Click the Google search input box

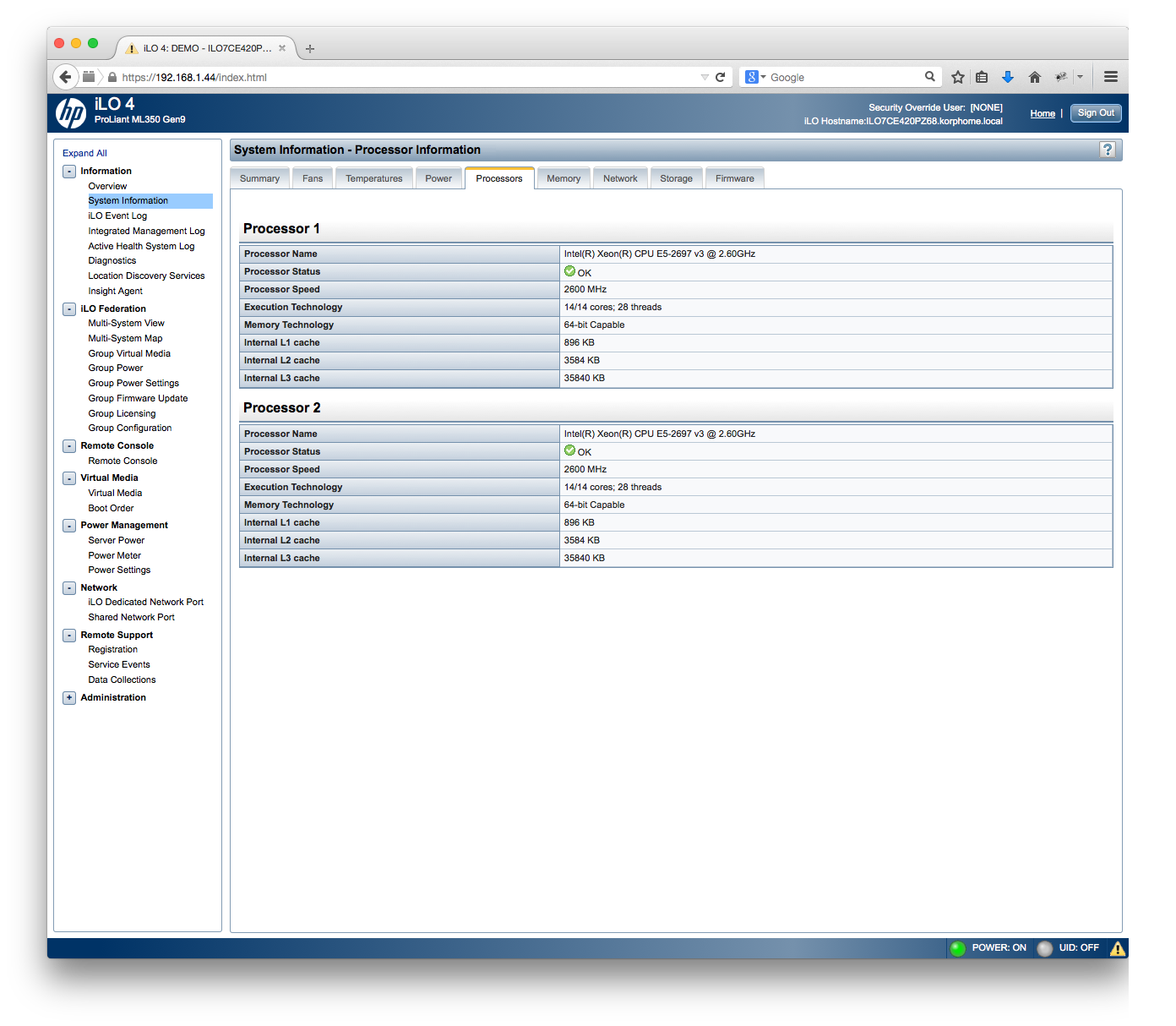tap(845, 77)
